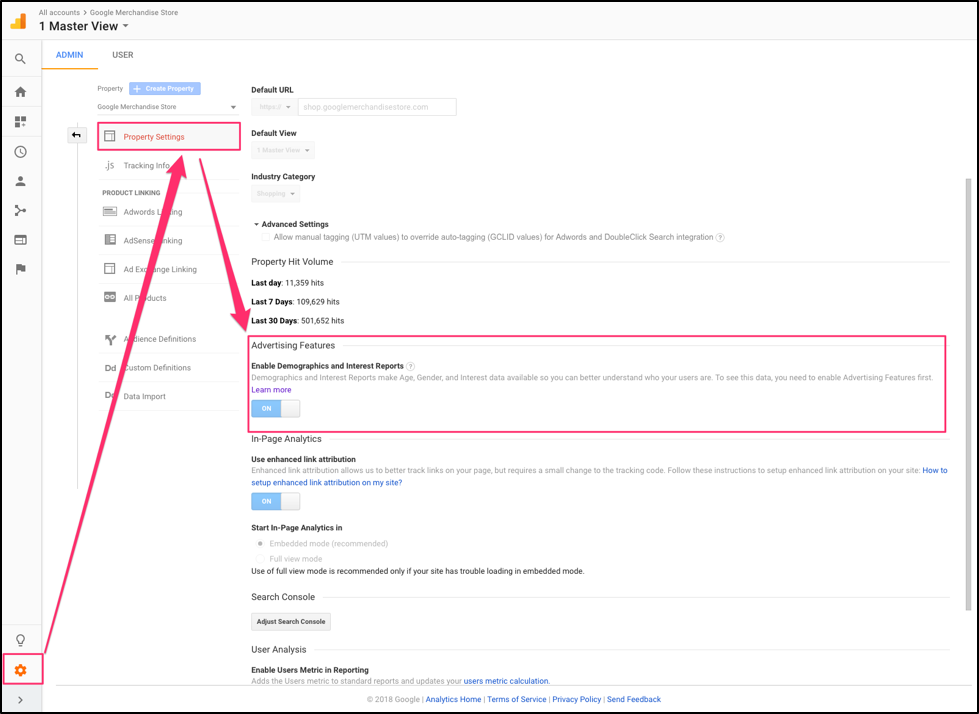Open Acquisition branching icon
The image size is (979, 714).
point(21,210)
